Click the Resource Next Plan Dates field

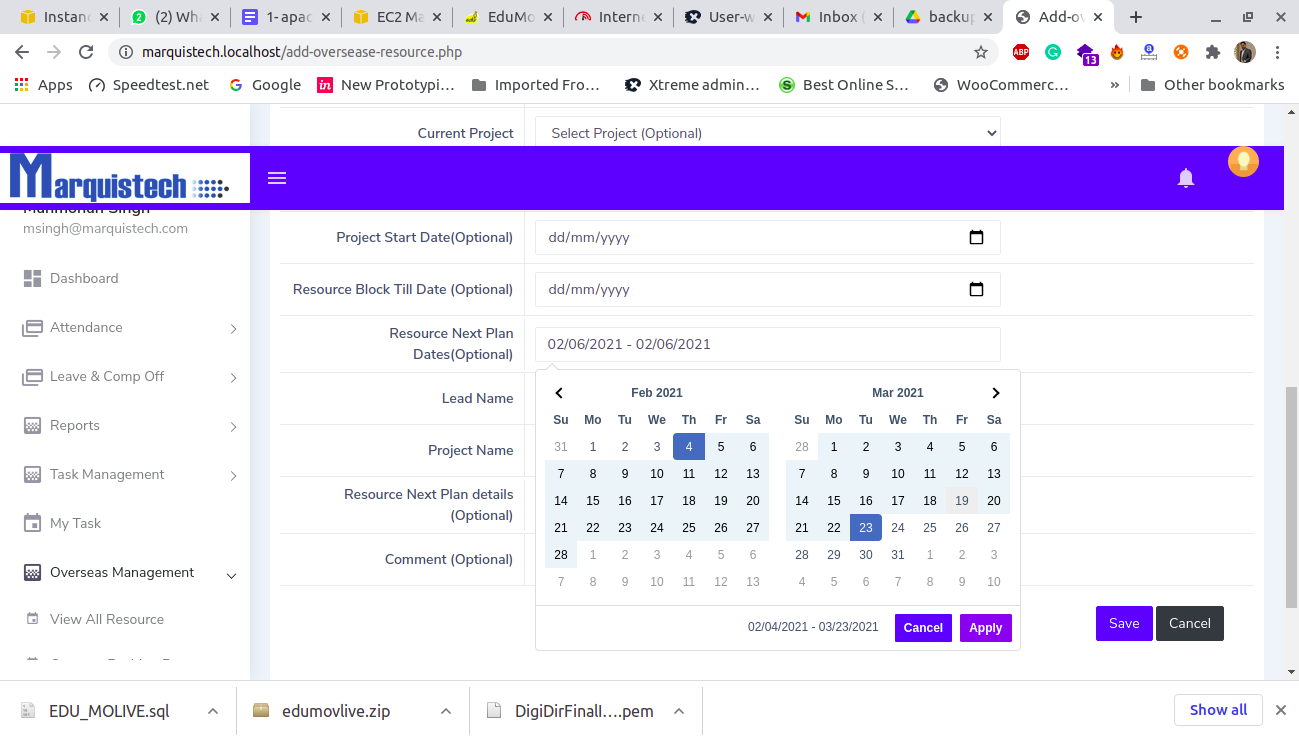click(x=767, y=344)
